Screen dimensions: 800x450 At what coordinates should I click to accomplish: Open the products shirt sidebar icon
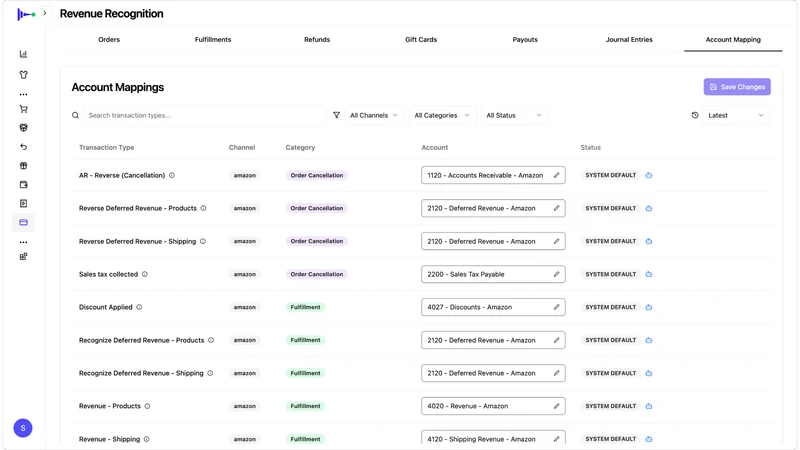point(23,74)
